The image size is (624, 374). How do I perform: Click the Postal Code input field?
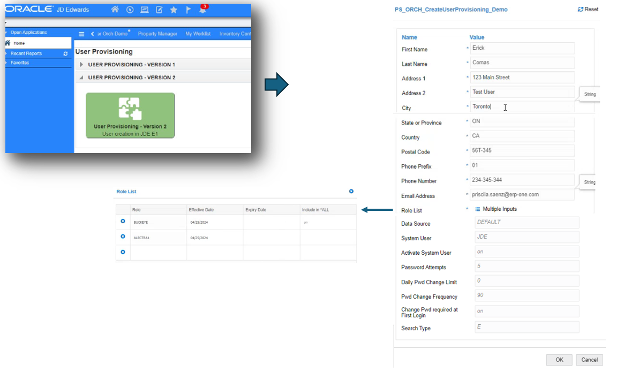[x=522, y=150]
